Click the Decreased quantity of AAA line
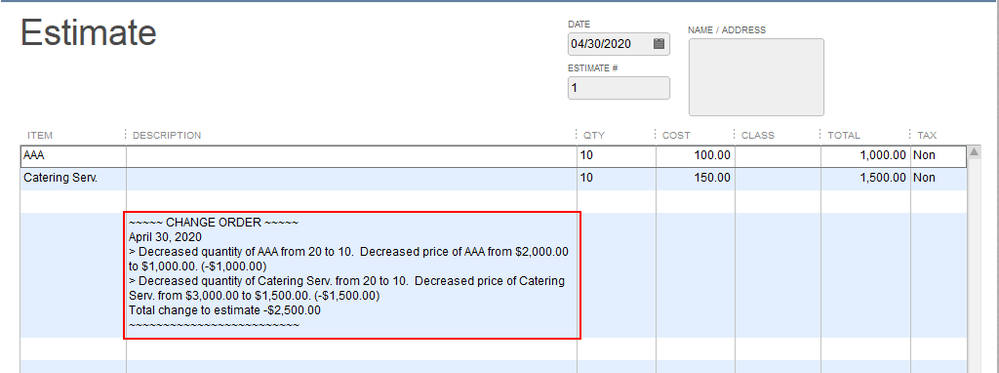Image resolution: width=999 pixels, height=373 pixels. [349, 259]
